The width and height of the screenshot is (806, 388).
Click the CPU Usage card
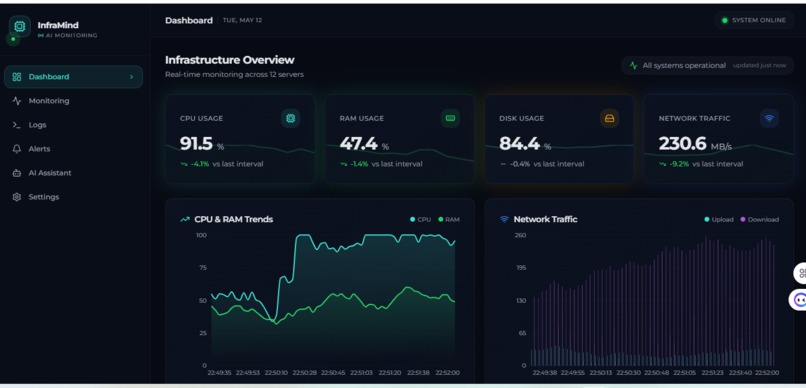click(x=240, y=139)
